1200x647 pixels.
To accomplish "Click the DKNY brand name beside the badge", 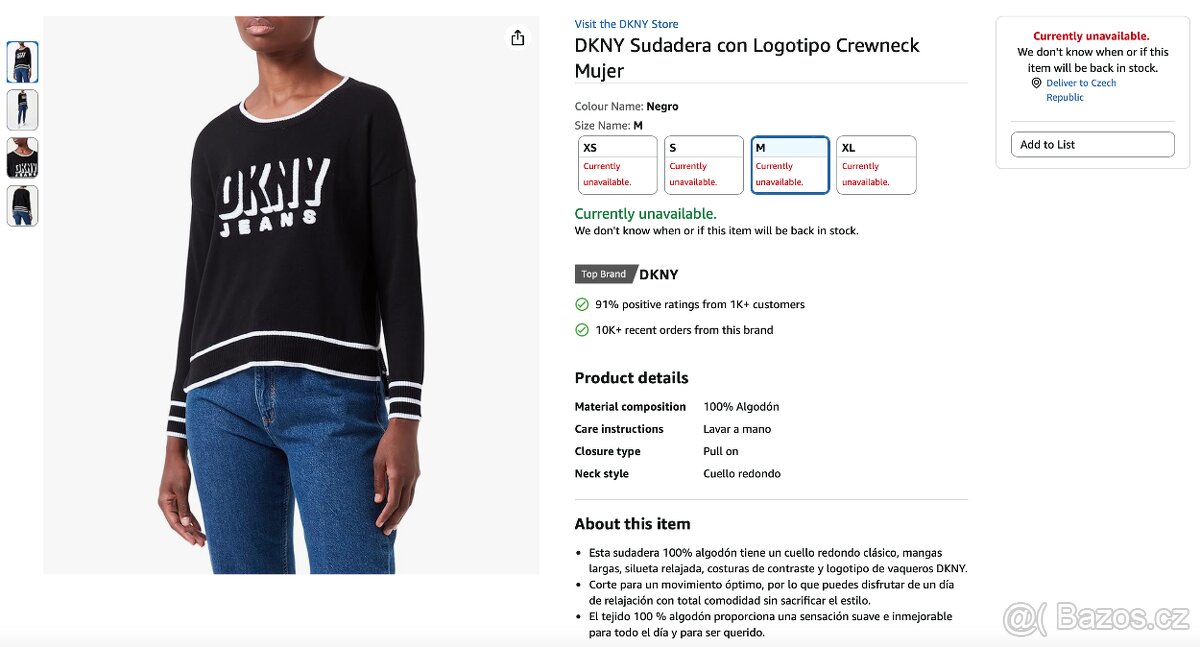I will 658,273.
